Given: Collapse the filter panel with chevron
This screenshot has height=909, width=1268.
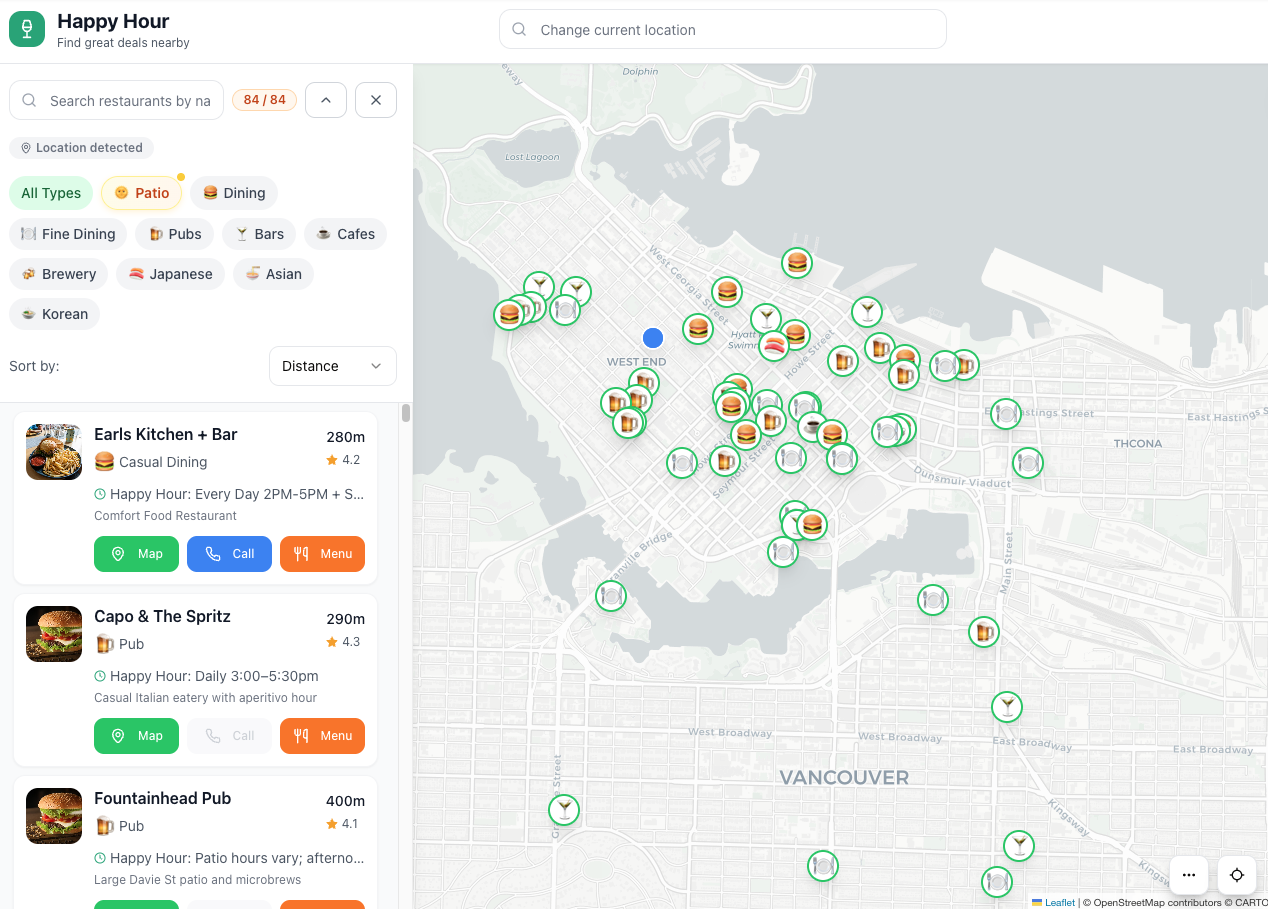Looking at the screenshot, I should pyautogui.click(x=326, y=100).
